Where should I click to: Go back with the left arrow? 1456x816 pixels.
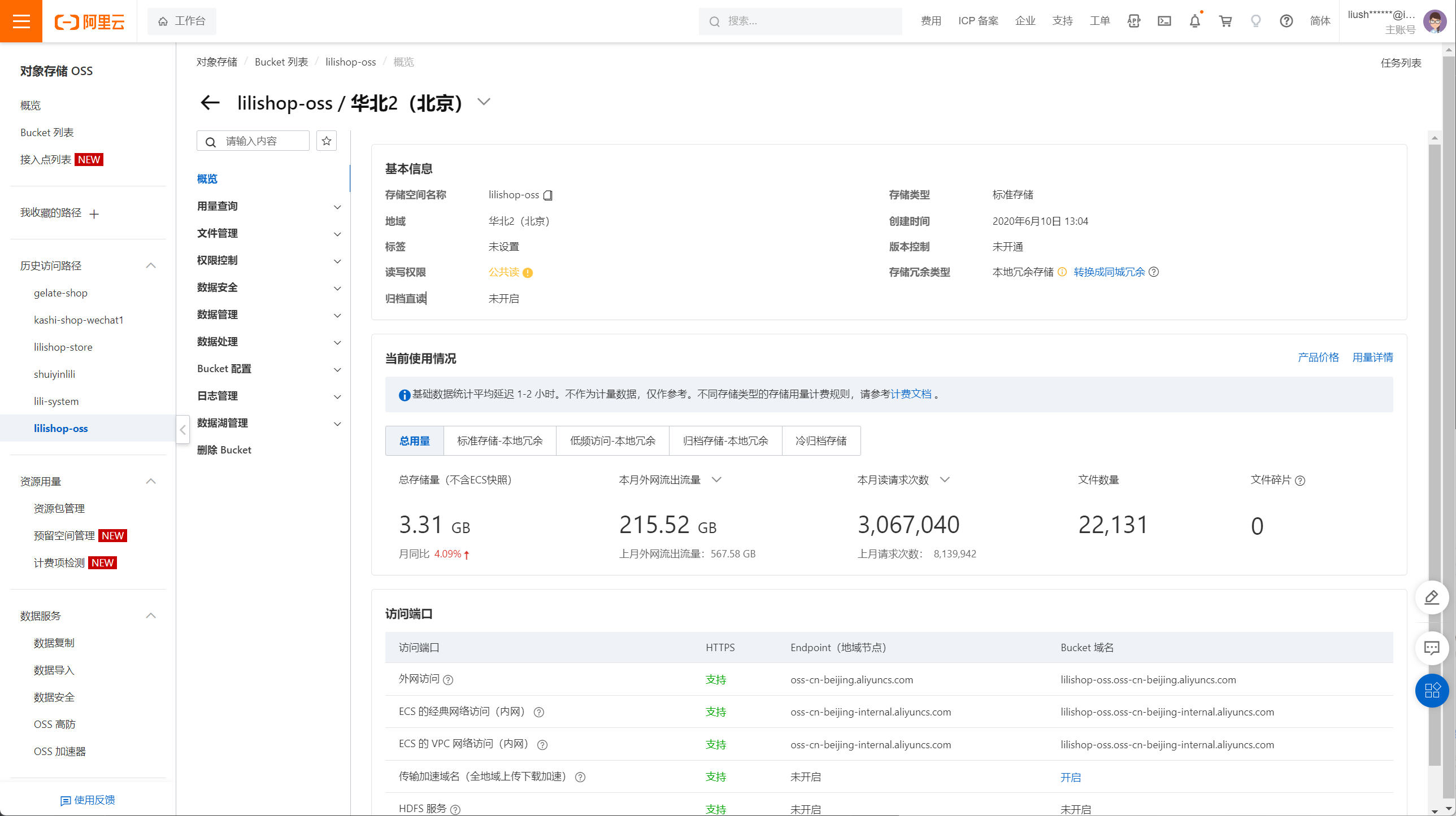click(x=210, y=102)
